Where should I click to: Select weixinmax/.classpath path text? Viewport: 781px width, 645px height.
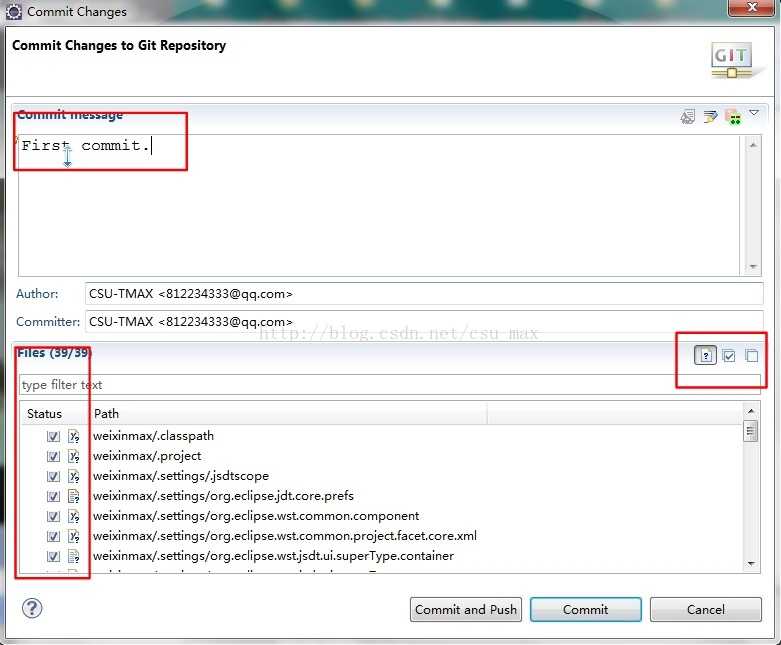point(153,436)
